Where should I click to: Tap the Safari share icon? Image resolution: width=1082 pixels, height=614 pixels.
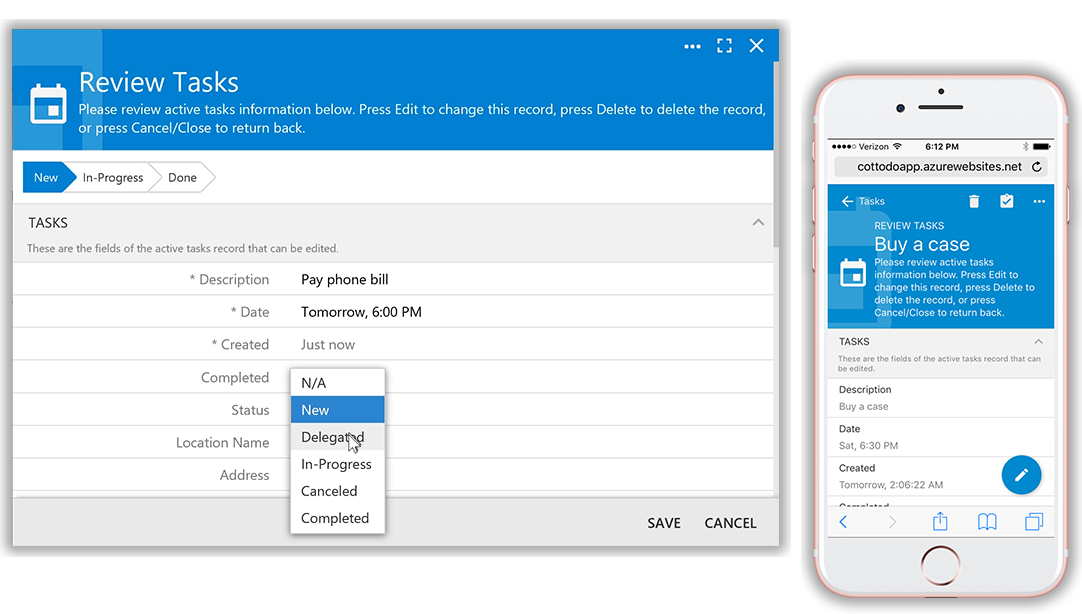940,522
